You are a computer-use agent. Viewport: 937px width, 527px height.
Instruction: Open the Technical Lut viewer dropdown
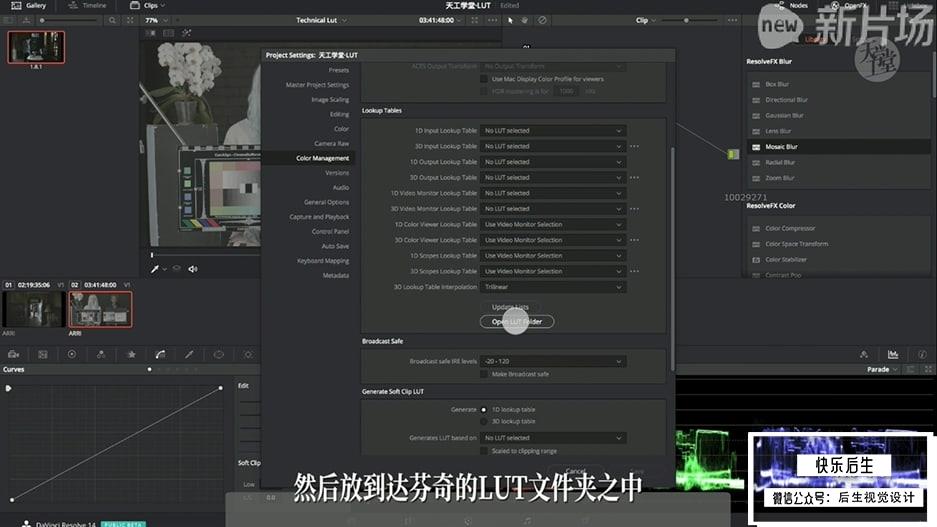(x=321, y=20)
